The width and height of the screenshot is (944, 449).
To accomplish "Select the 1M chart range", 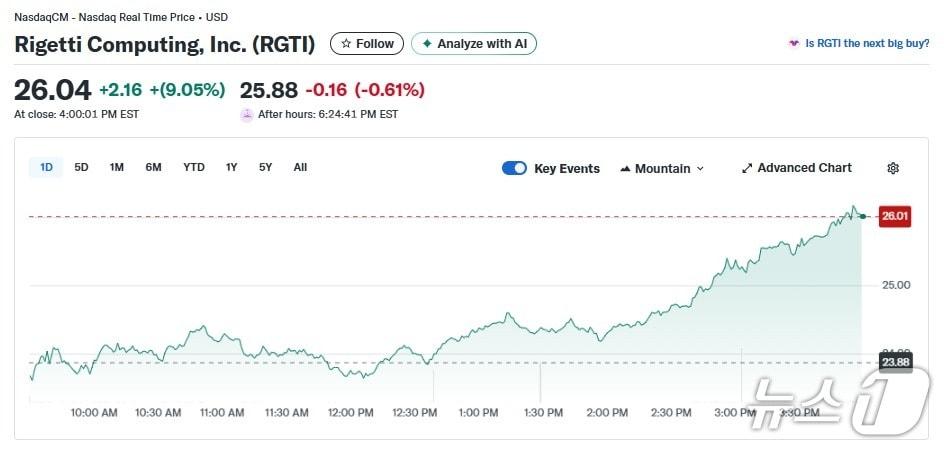I will tap(117, 167).
